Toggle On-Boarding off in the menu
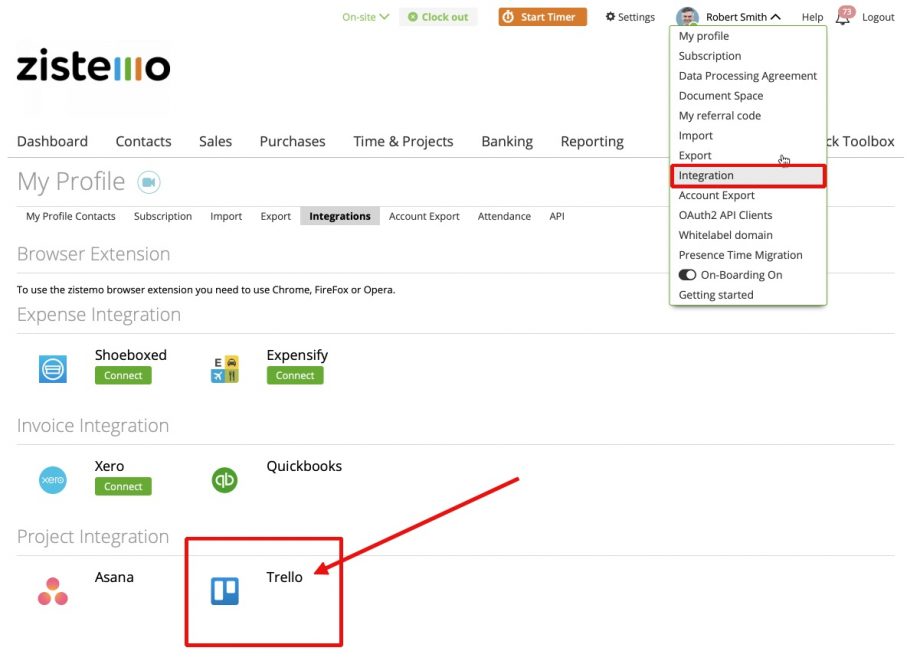The image size is (920, 664). point(687,274)
